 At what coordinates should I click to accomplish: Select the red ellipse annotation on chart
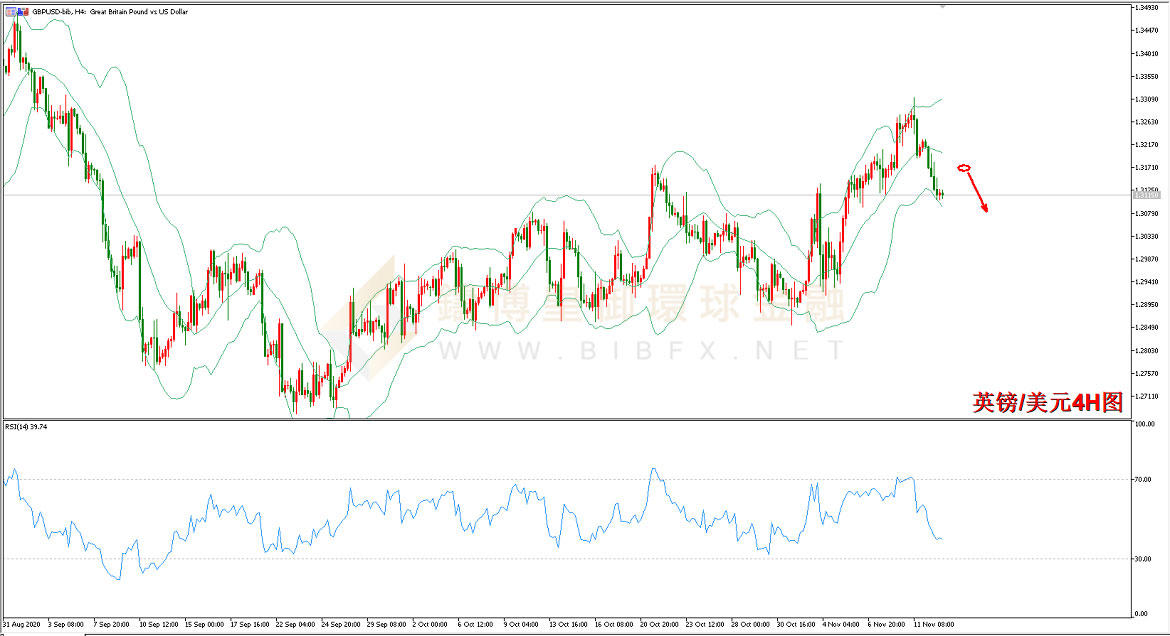coord(963,168)
